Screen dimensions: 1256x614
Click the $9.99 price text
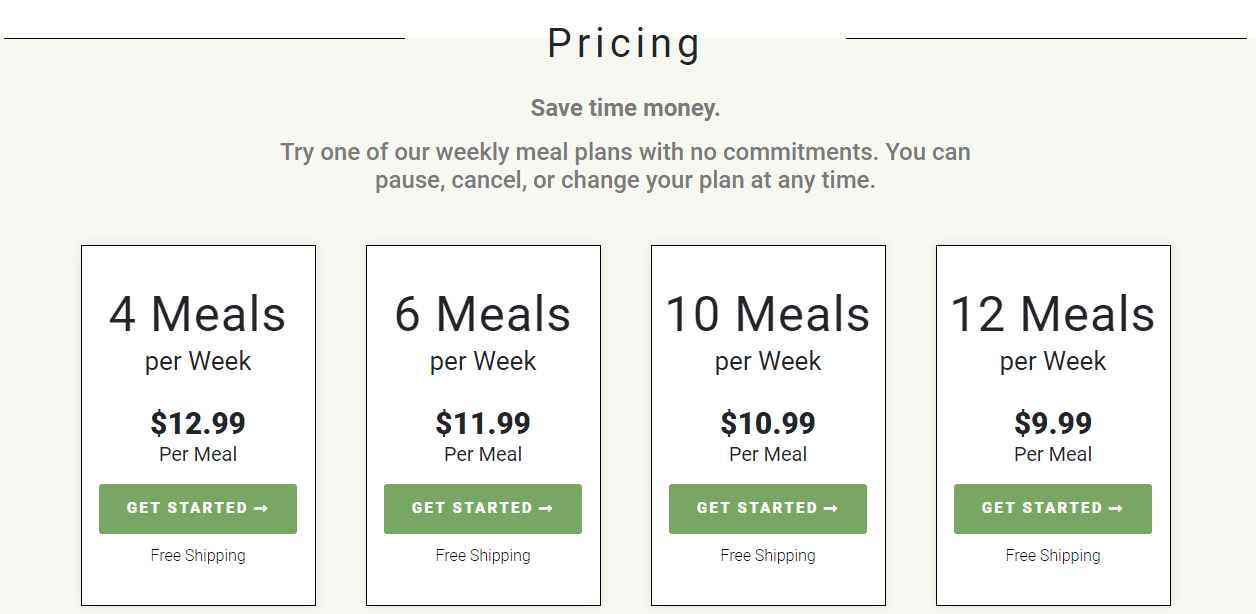click(1053, 423)
